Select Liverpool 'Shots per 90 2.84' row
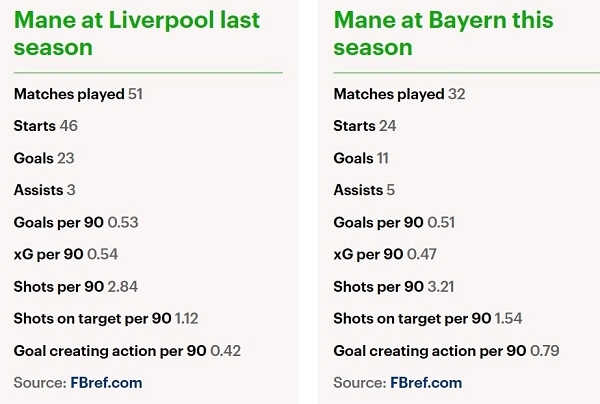The height and width of the screenshot is (404, 600). (x=76, y=287)
